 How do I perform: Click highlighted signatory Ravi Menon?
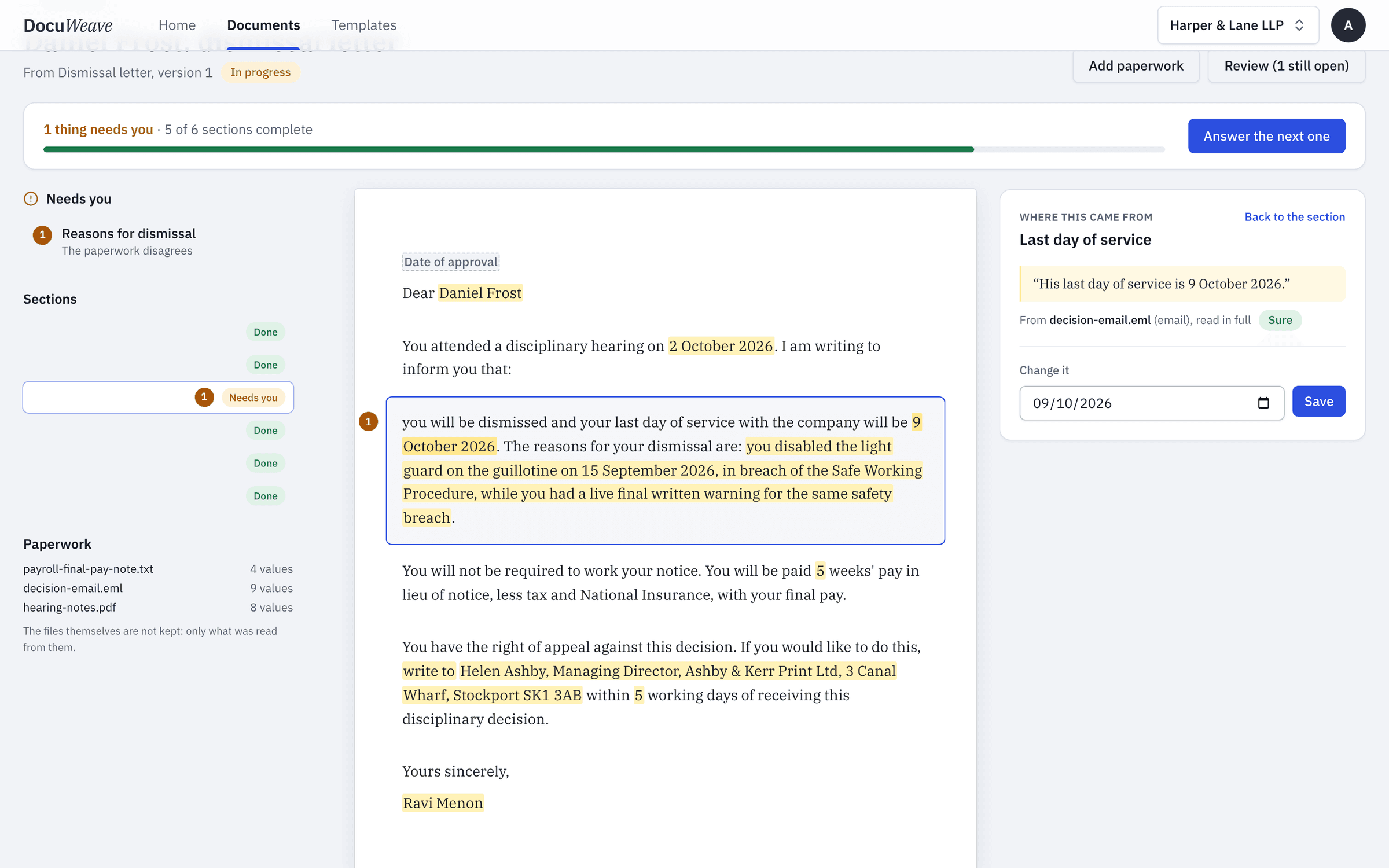point(443,803)
